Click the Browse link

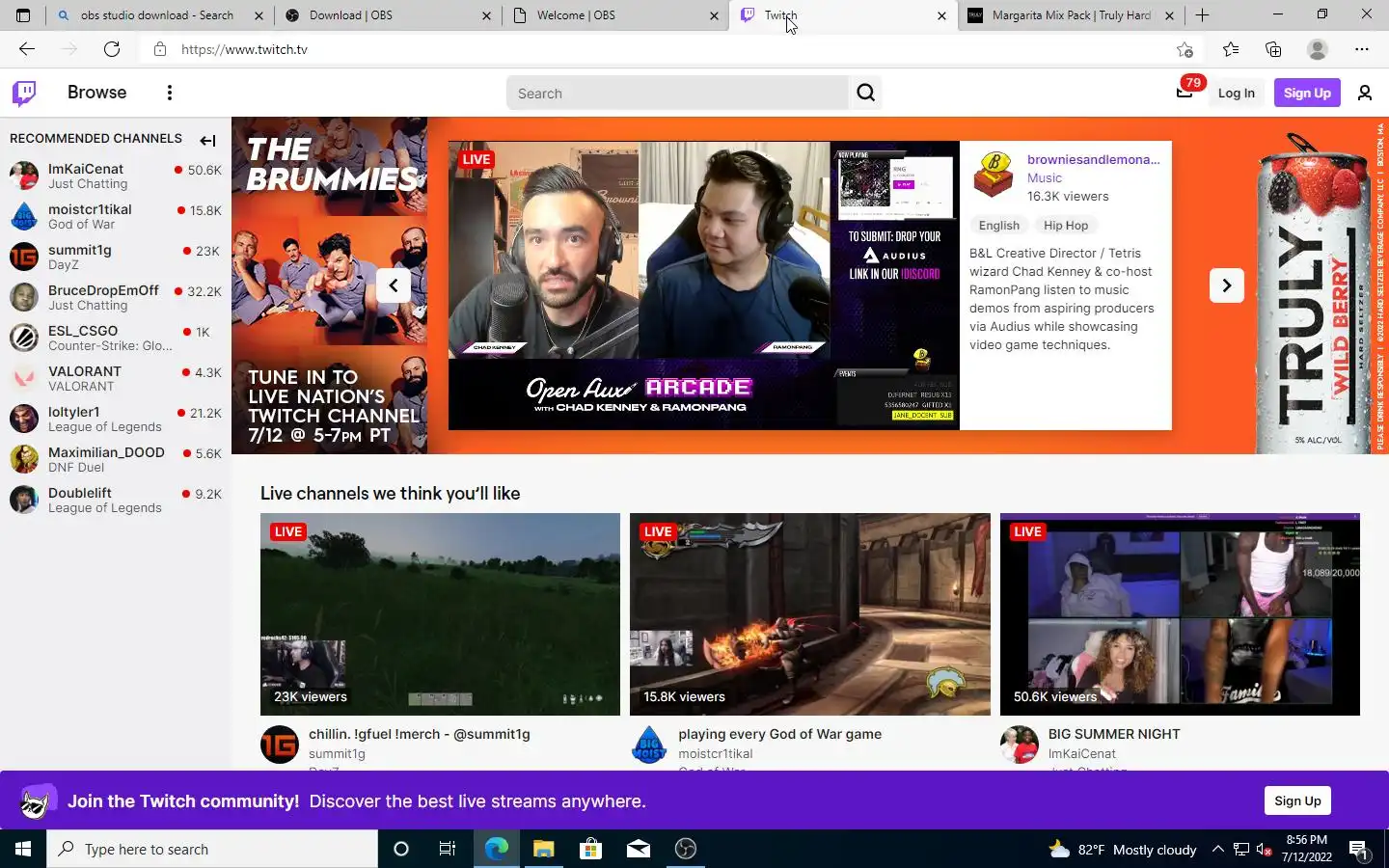point(96,93)
